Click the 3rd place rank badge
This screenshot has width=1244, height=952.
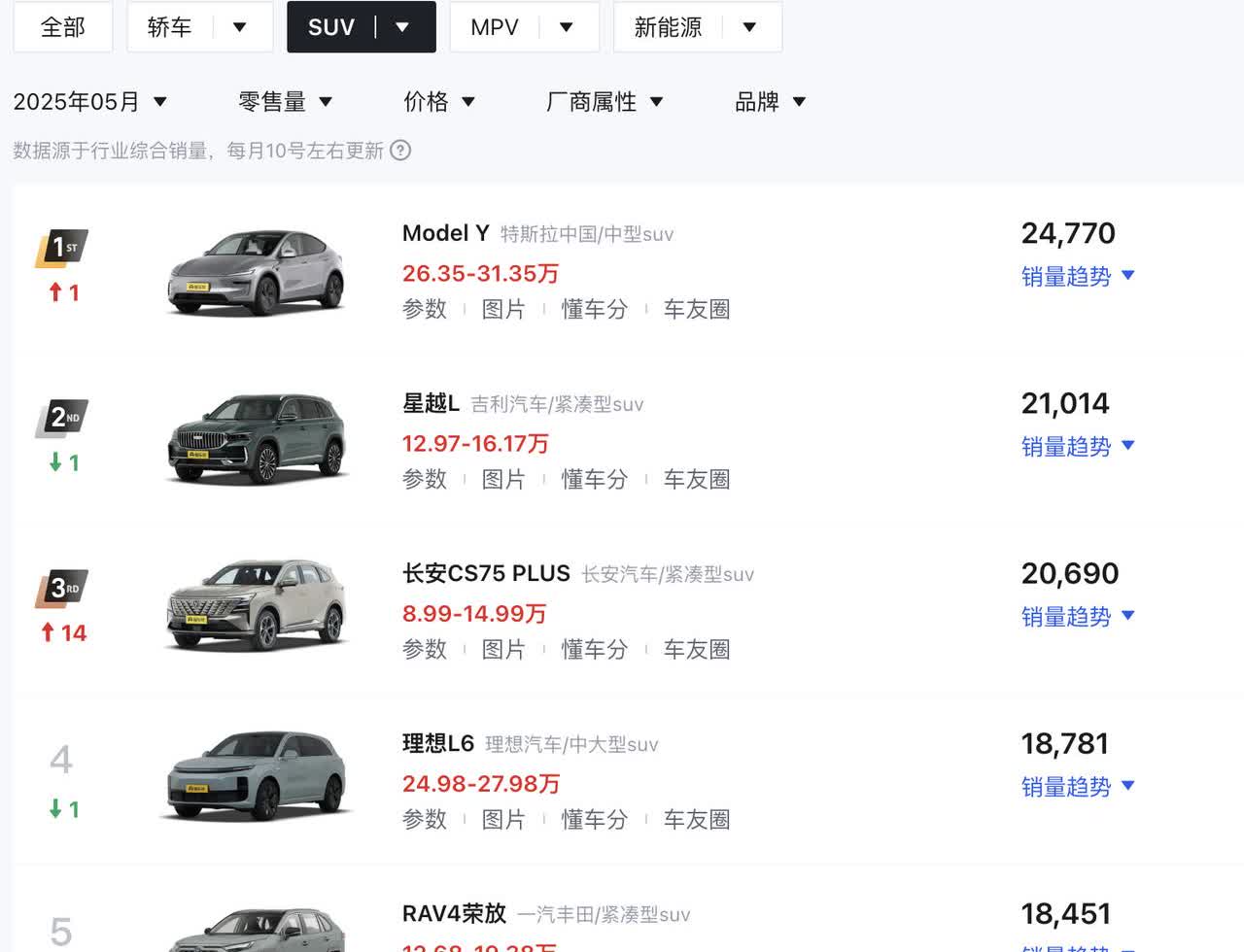point(62,588)
